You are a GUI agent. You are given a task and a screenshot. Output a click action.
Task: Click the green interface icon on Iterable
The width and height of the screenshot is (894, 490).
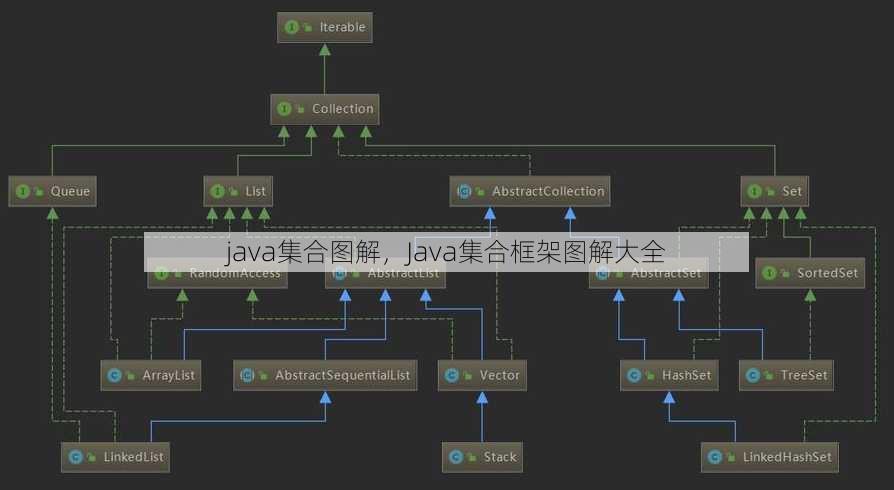[291, 27]
